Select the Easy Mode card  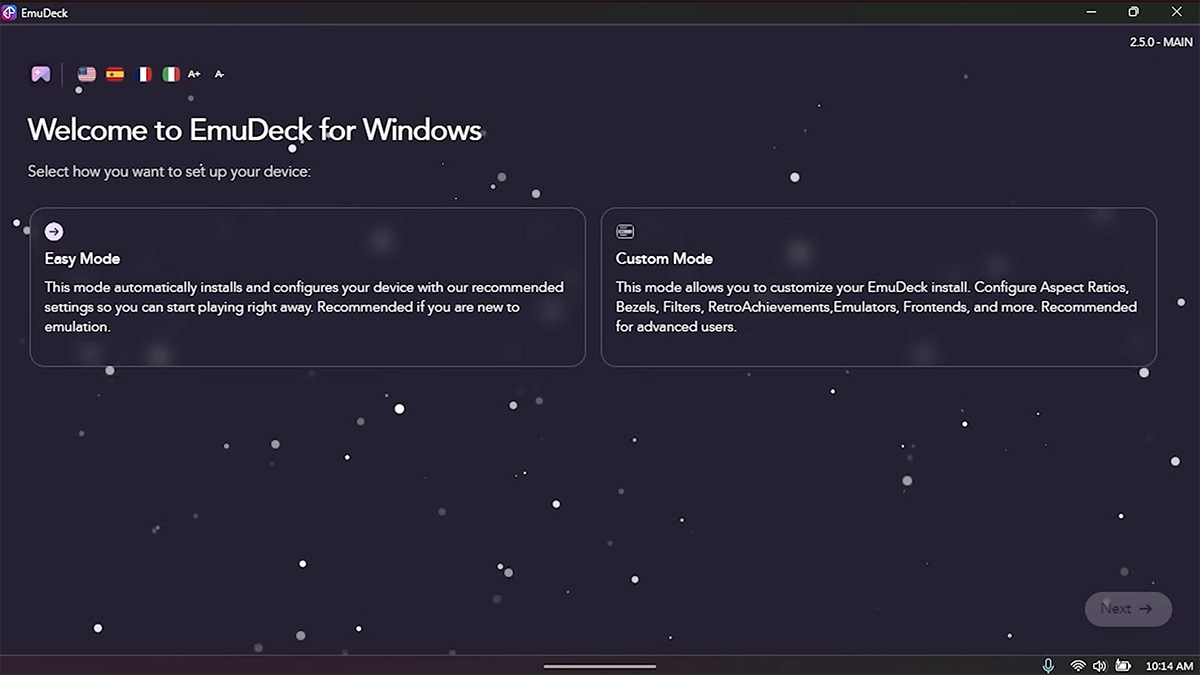click(307, 287)
